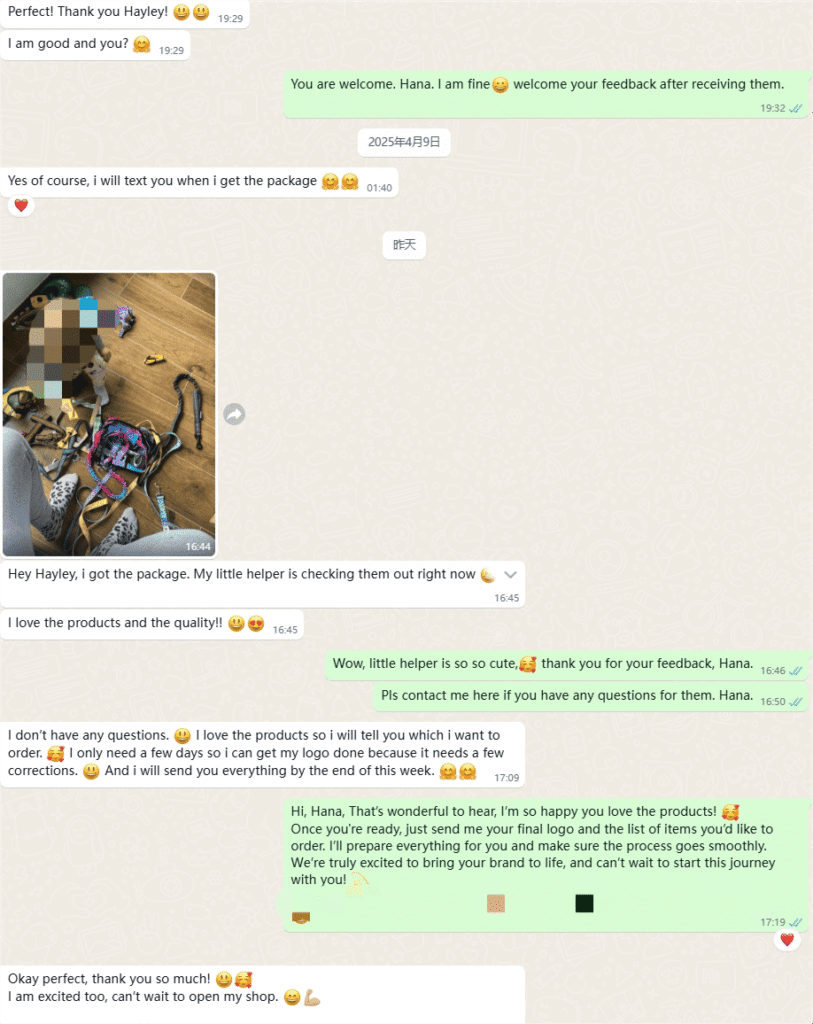Click the 'I don't have any questions' message
This screenshot has height=1024, width=813.
(x=263, y=754)
